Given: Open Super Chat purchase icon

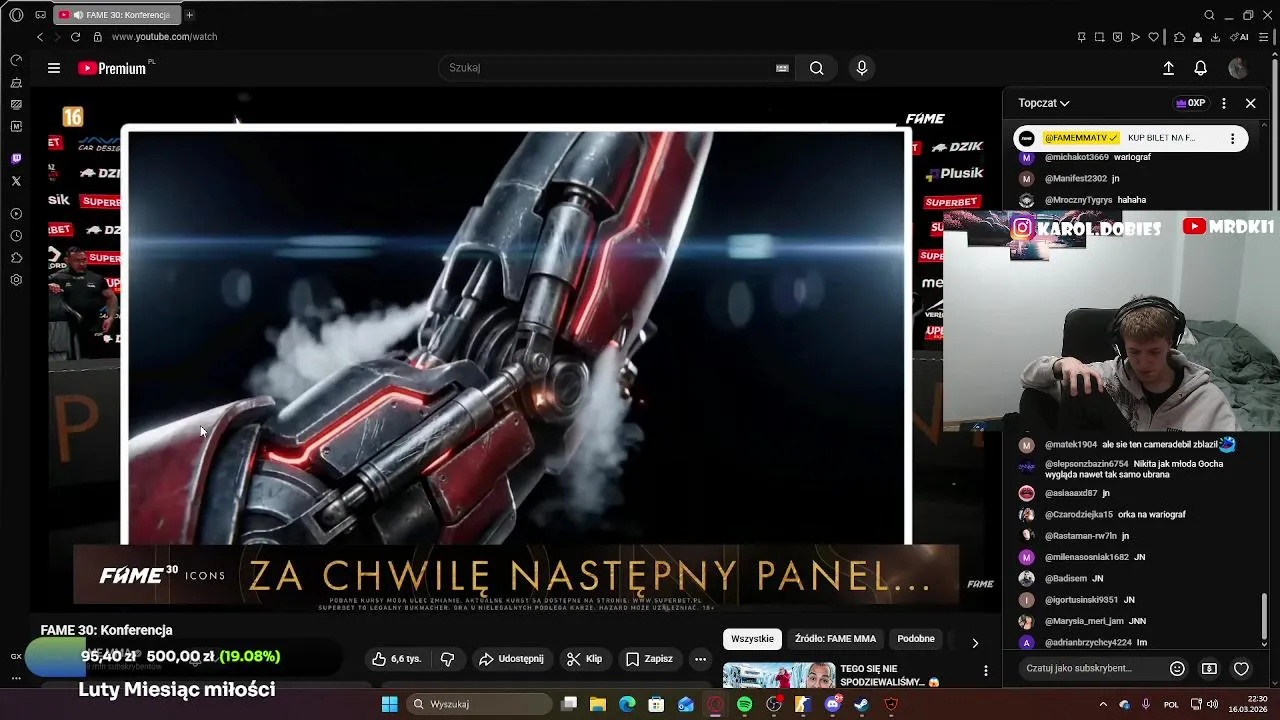Looking at the screenshot, I should 1209,669.
